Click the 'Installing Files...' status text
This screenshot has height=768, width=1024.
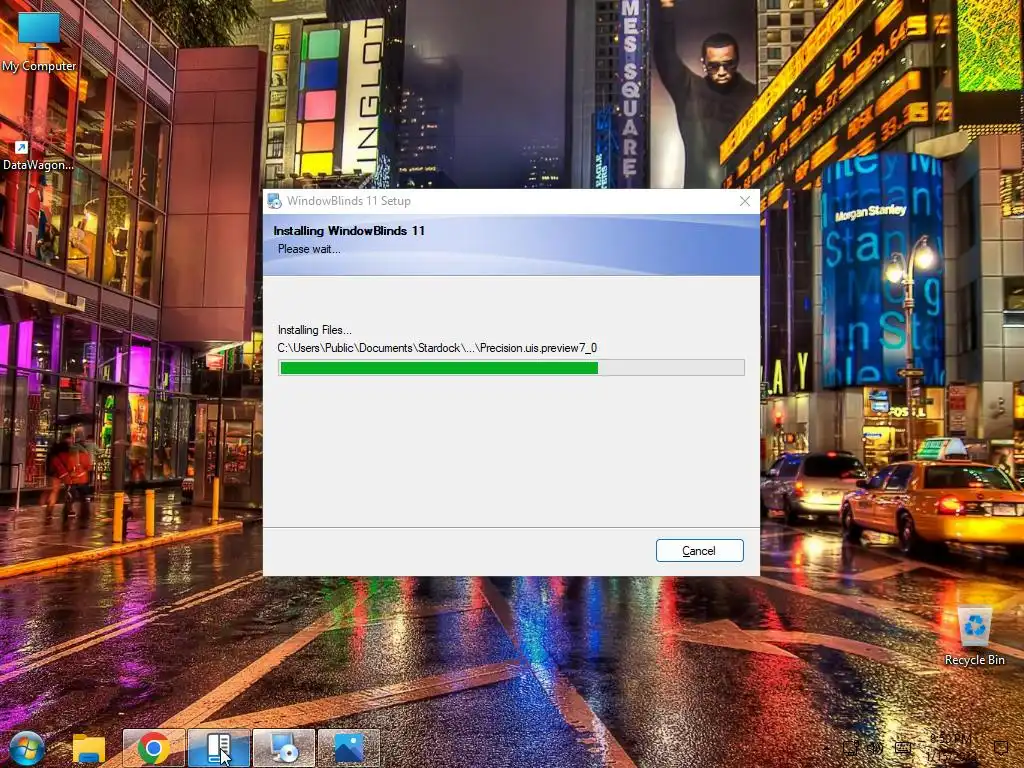click(315, 330)
